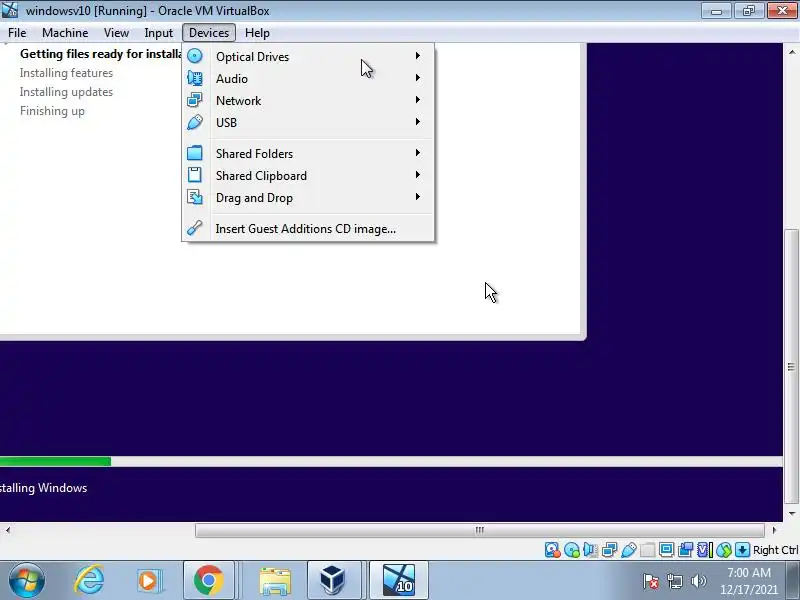The image size is (800, 600).
Task: Click the horizontal scrollbar right arrow
Action: pyautogui.click(x=774, y=530)
